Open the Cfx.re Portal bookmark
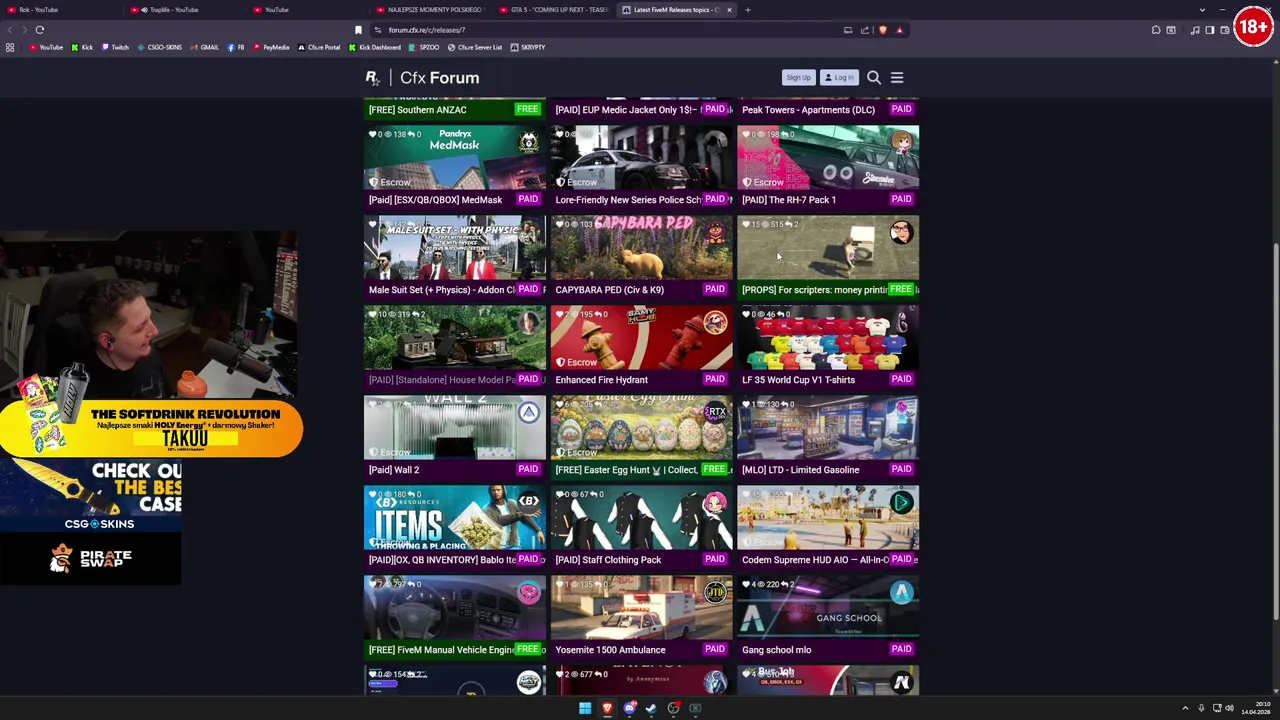1280x720 pixels. click(319, 47)
